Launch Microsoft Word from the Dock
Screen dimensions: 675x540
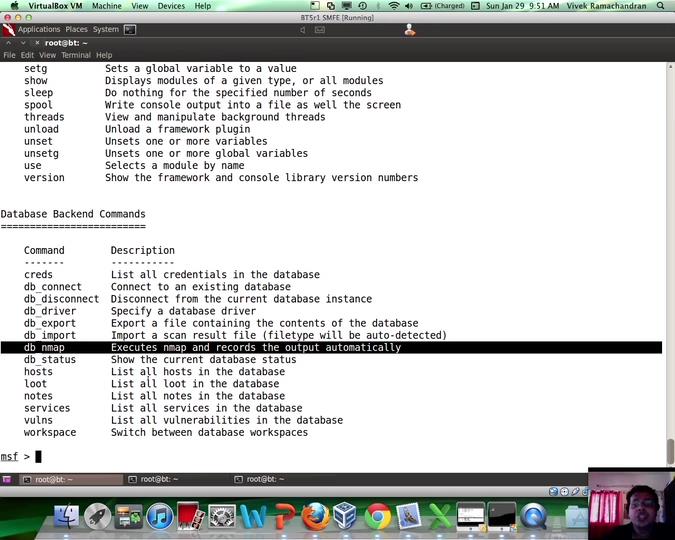pos(253,516)
